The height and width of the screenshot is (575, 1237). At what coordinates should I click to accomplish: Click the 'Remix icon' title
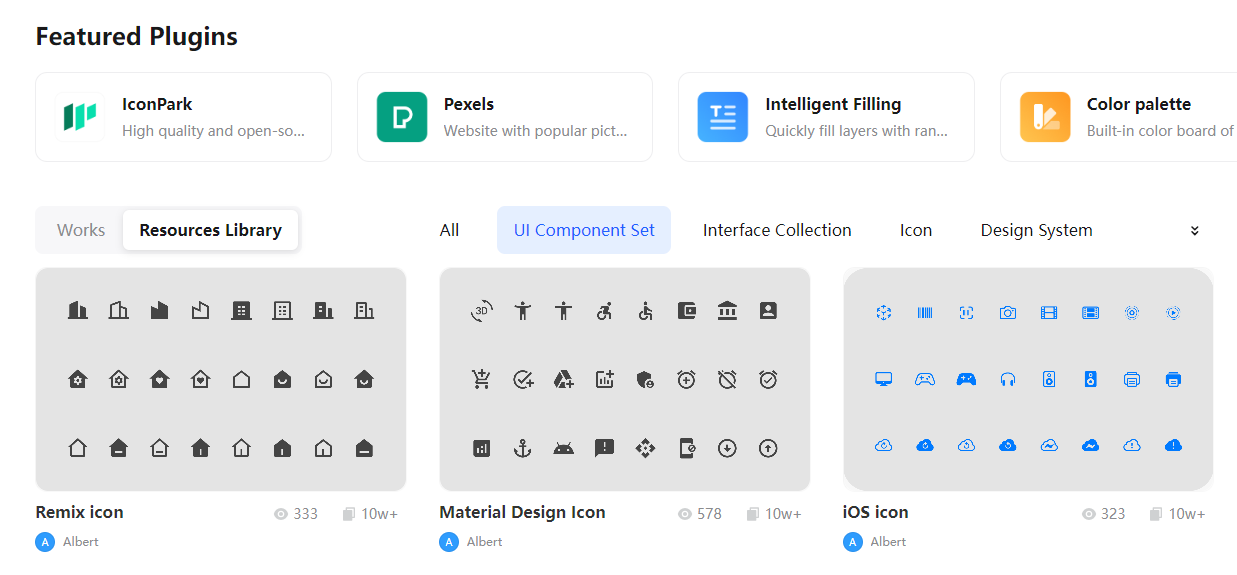click(x=80, y=512)
